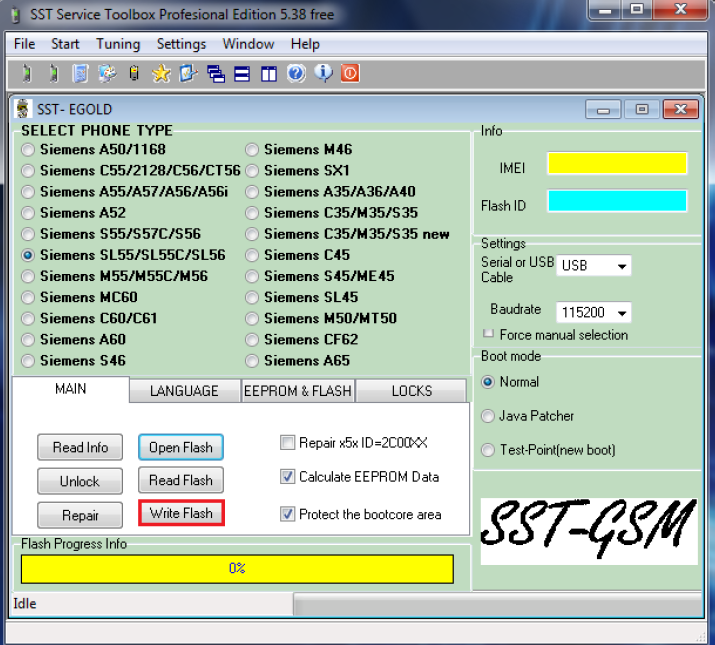Switch to the MAIN tab
This screenshot has width=715, height=645.
point(70,389)
